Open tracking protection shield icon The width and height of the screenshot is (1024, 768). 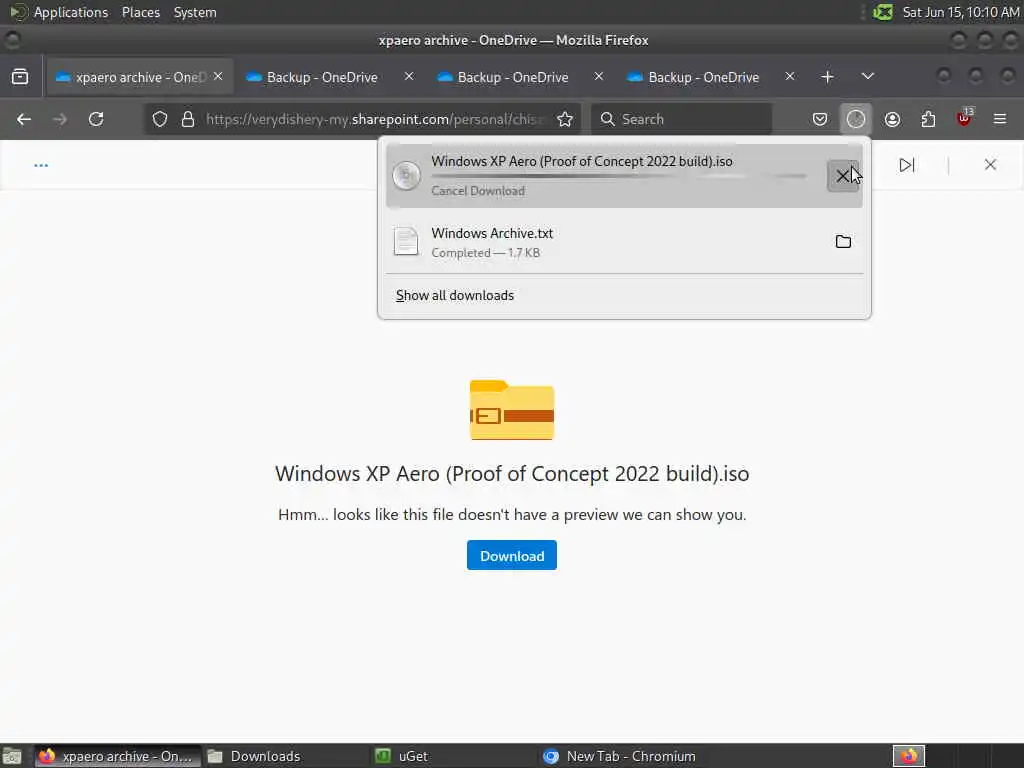pos(160,119)
